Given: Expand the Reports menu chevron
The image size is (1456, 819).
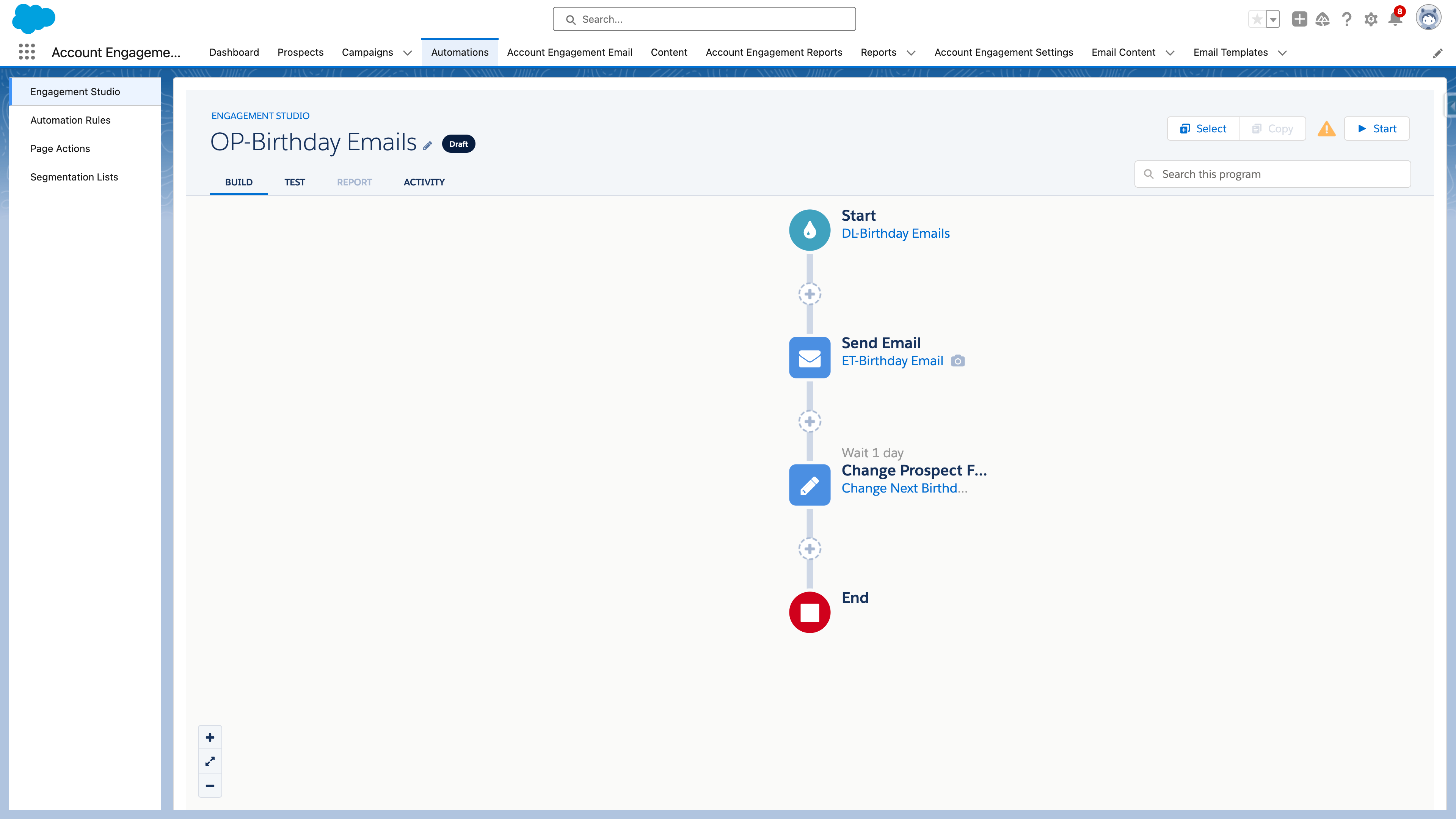Looking at the screenshot, I should (x=910, y=53).
